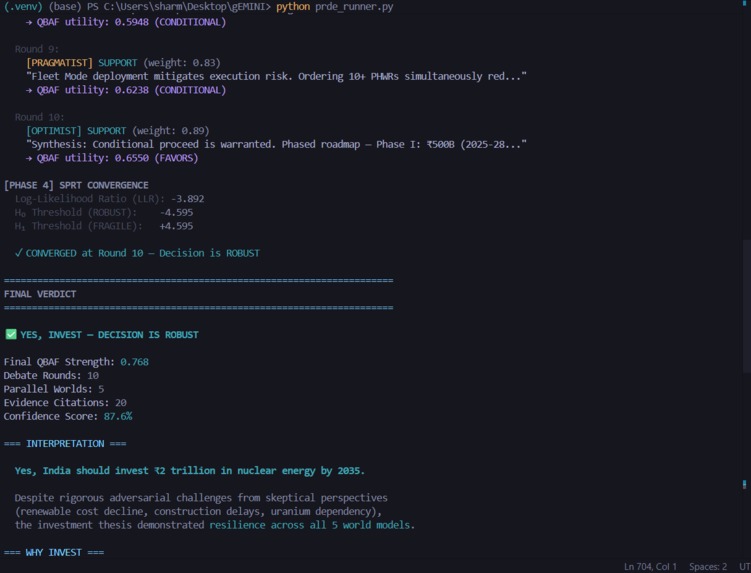Click the 'Round 10:' heading

(x=39, y=117)
